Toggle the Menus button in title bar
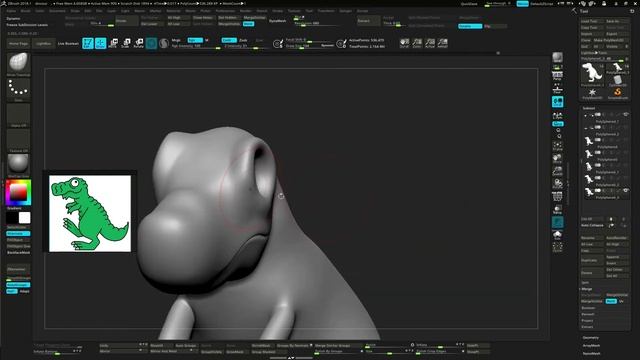Screen dimensions: 640x360 (522, 4)
